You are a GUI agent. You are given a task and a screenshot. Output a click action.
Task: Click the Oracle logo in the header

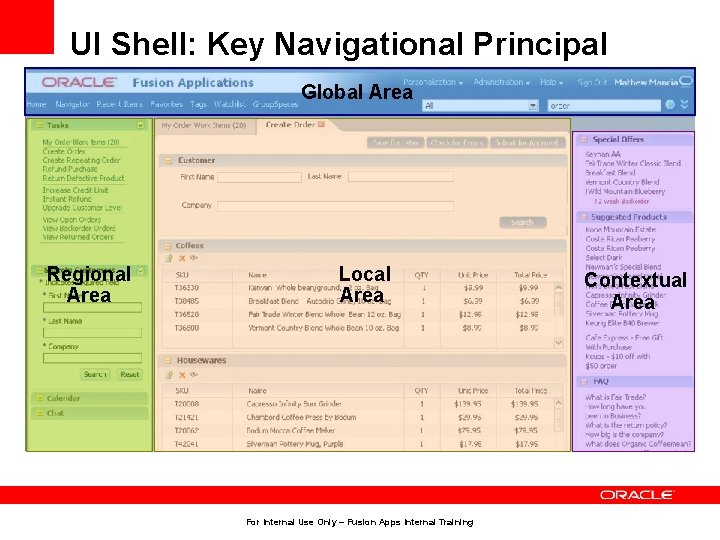79,82
